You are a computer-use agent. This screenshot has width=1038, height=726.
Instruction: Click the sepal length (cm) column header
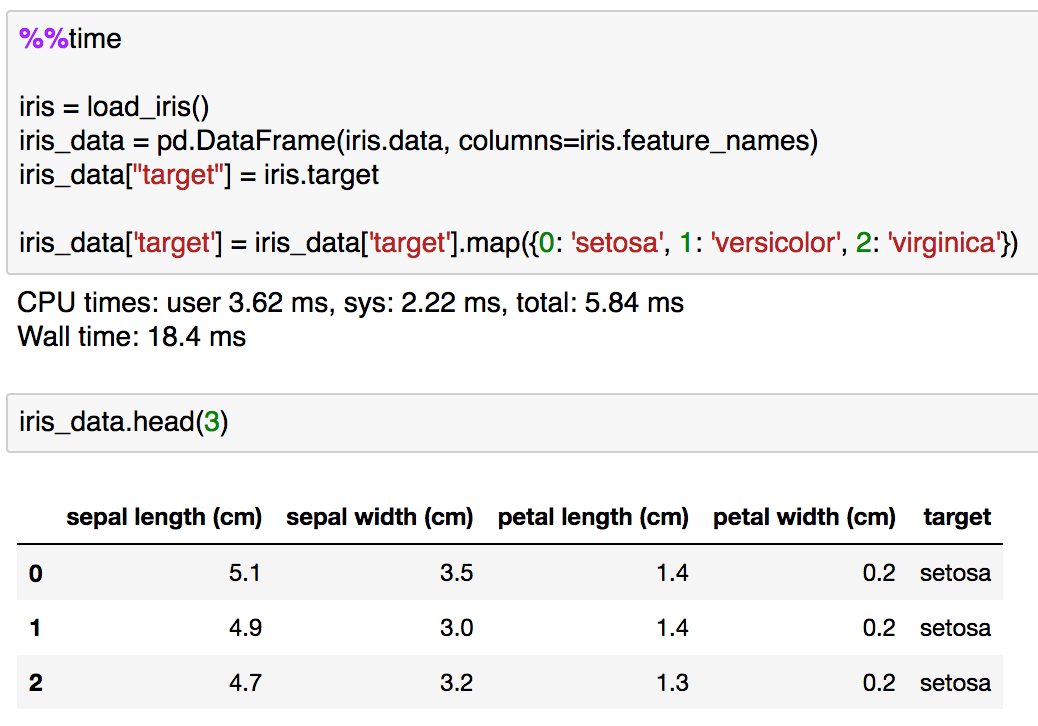[164, 517]
